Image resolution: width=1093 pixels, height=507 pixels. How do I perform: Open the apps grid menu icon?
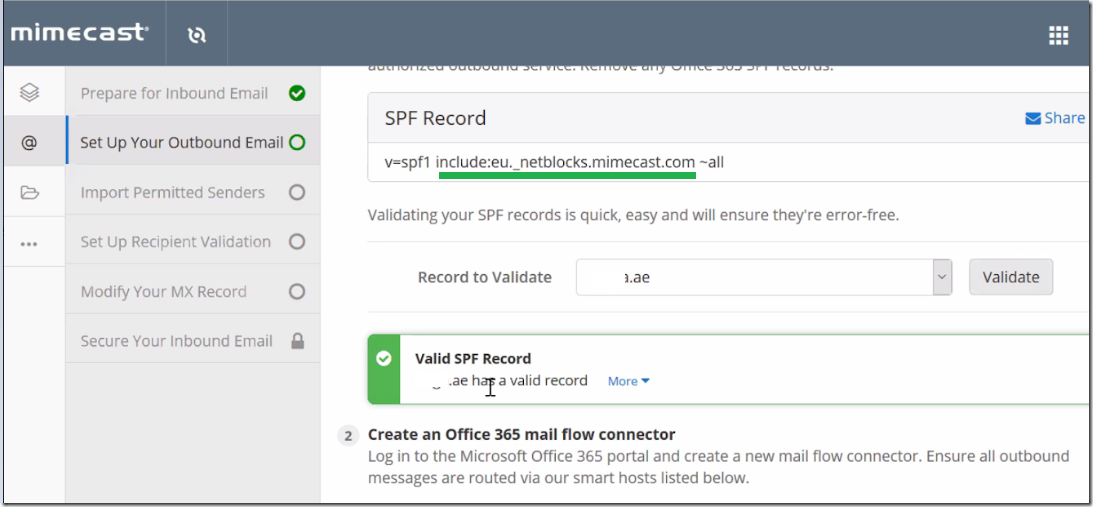pos(1058,36)
